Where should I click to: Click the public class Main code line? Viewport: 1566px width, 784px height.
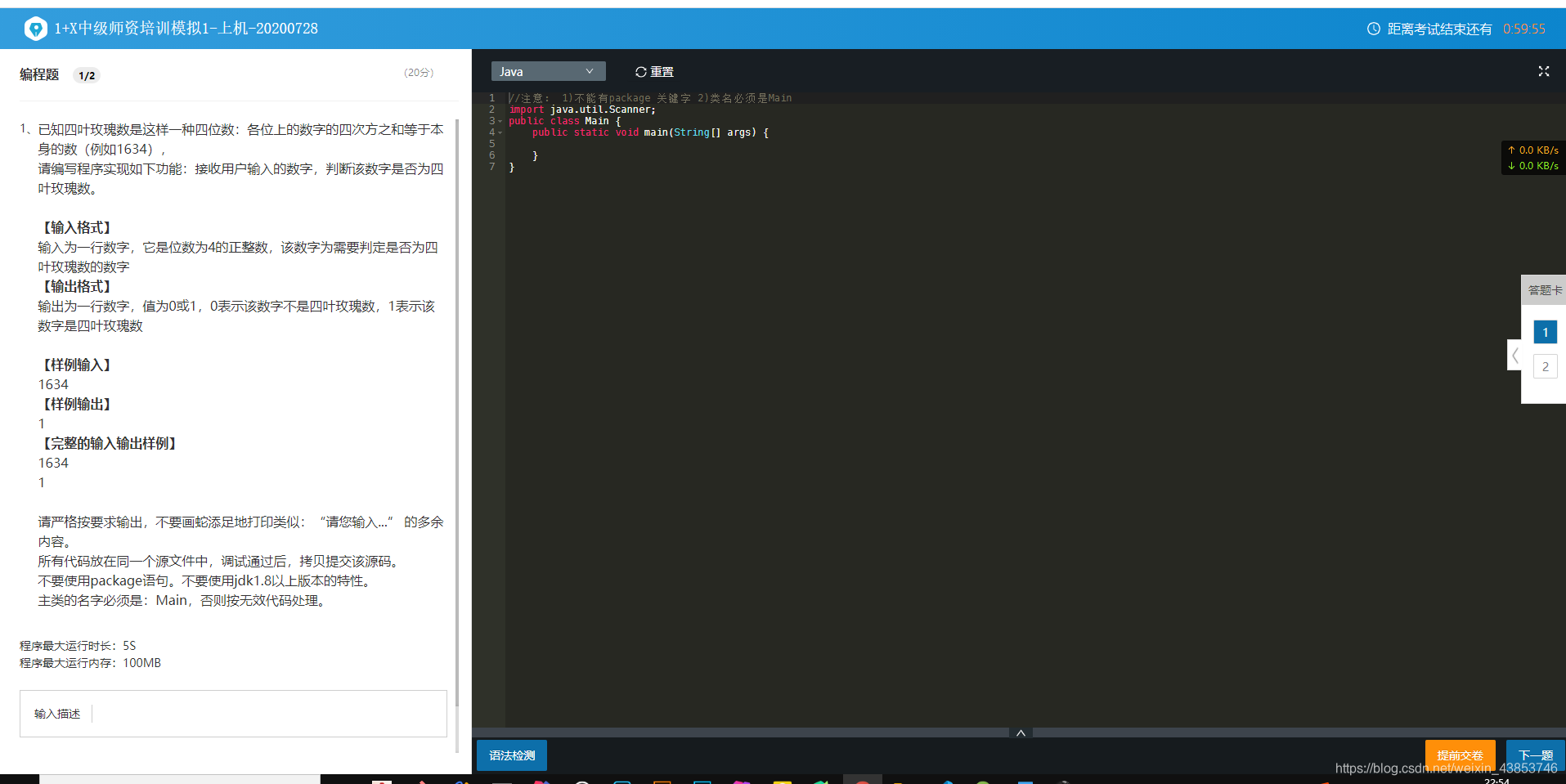(564, 121)
